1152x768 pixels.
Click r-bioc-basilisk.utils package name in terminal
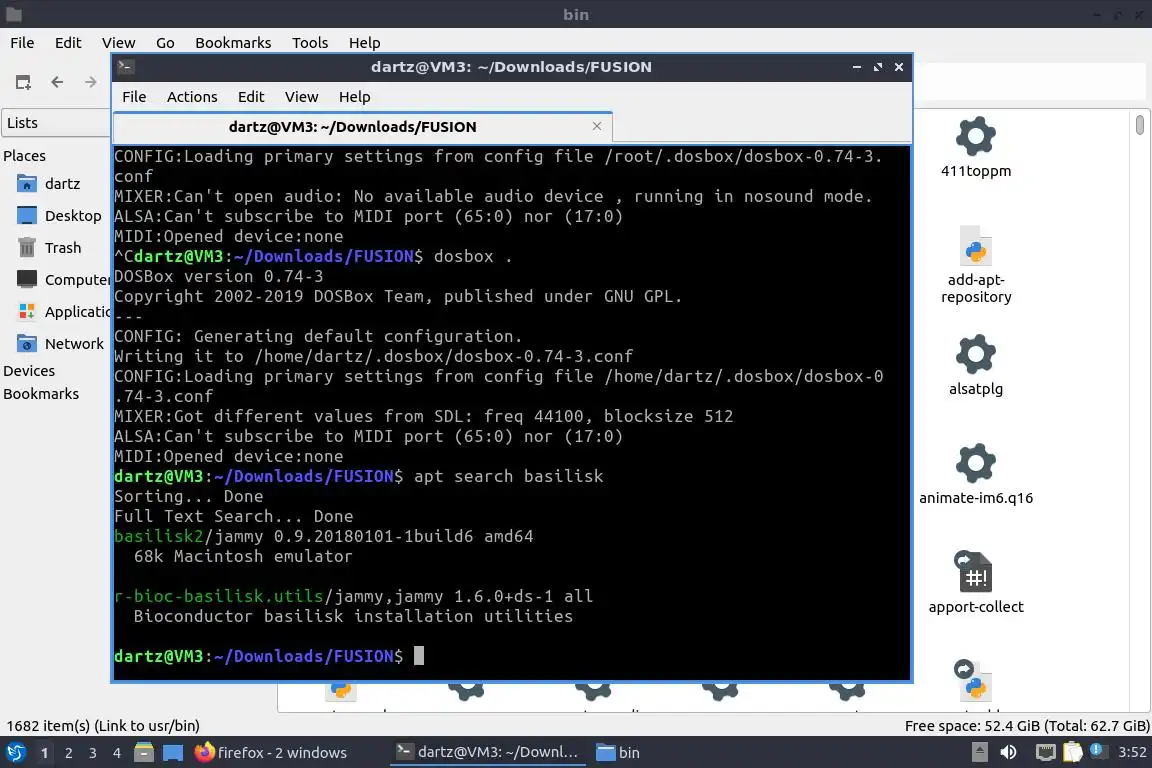218,596
